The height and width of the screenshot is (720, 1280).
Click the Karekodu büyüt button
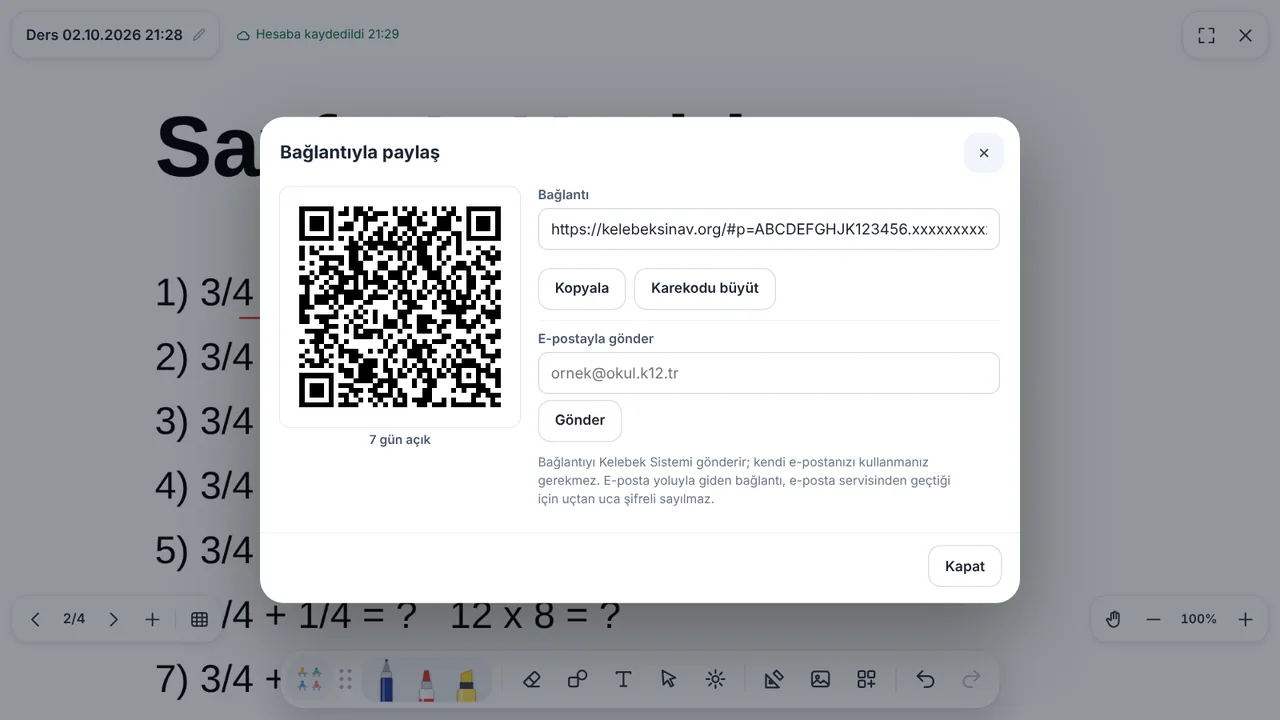tap(705, 288)
